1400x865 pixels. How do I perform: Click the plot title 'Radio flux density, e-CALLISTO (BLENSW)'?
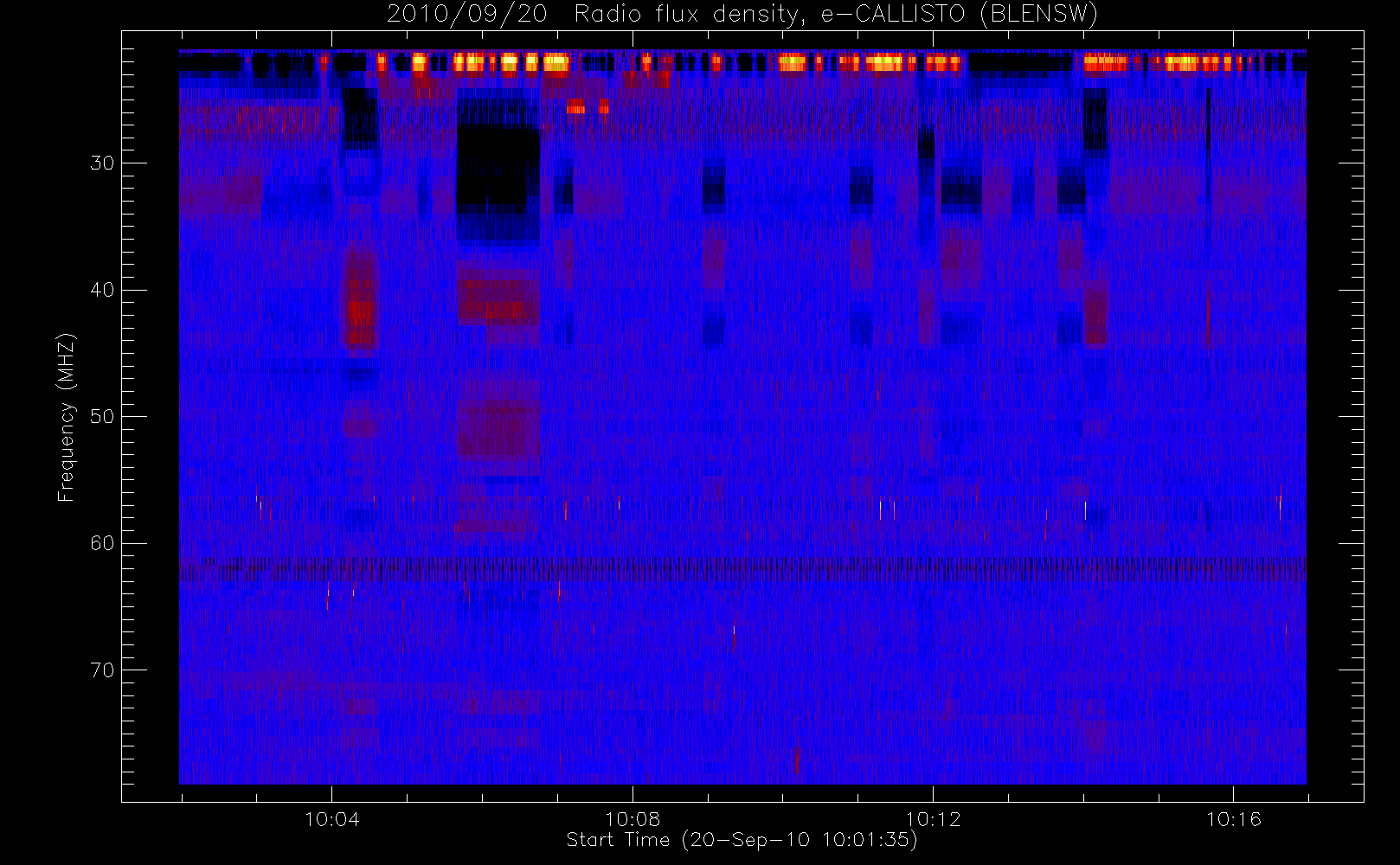(x=836, y=15)
